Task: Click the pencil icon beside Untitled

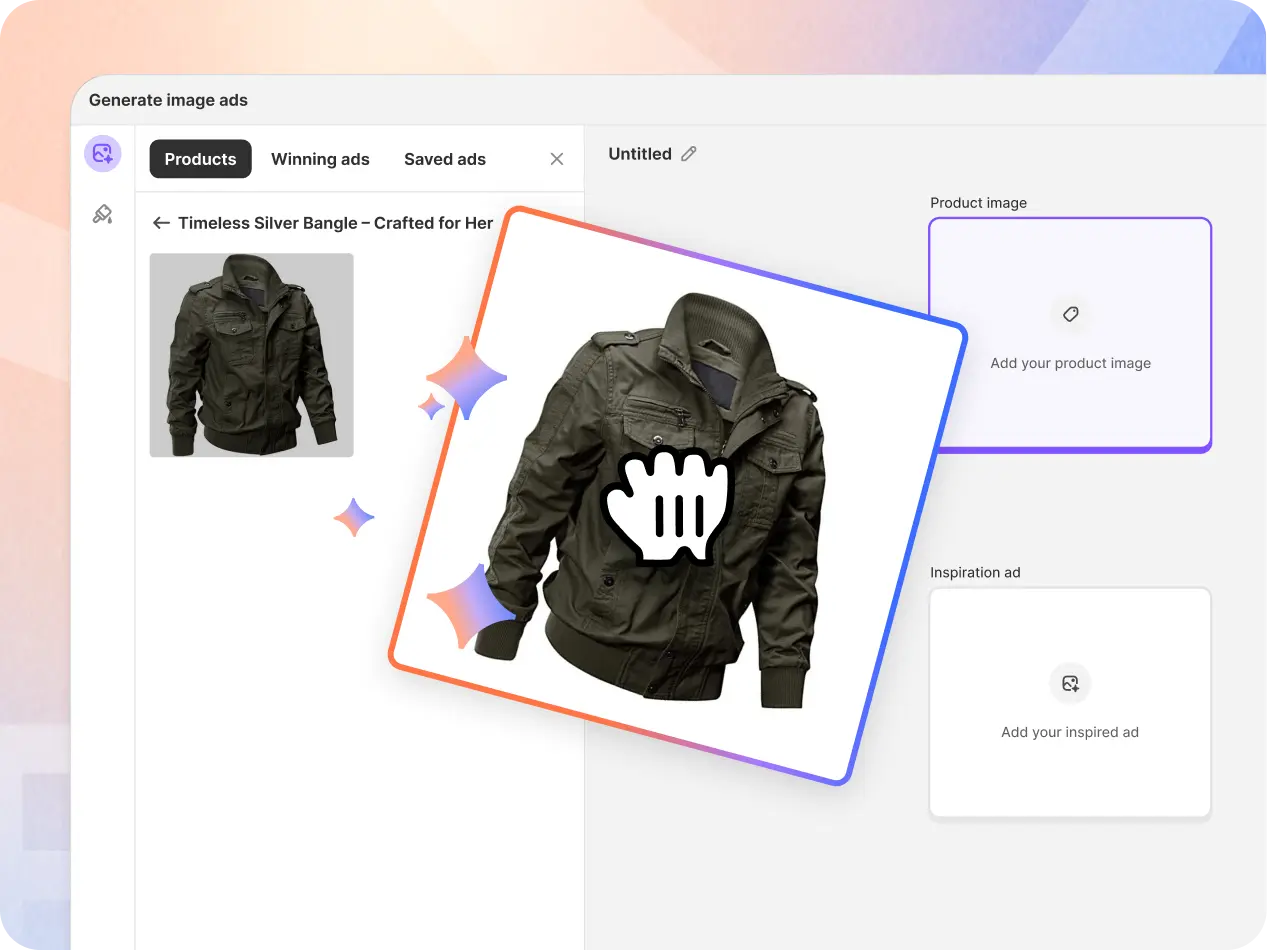Action: (688, 154)
